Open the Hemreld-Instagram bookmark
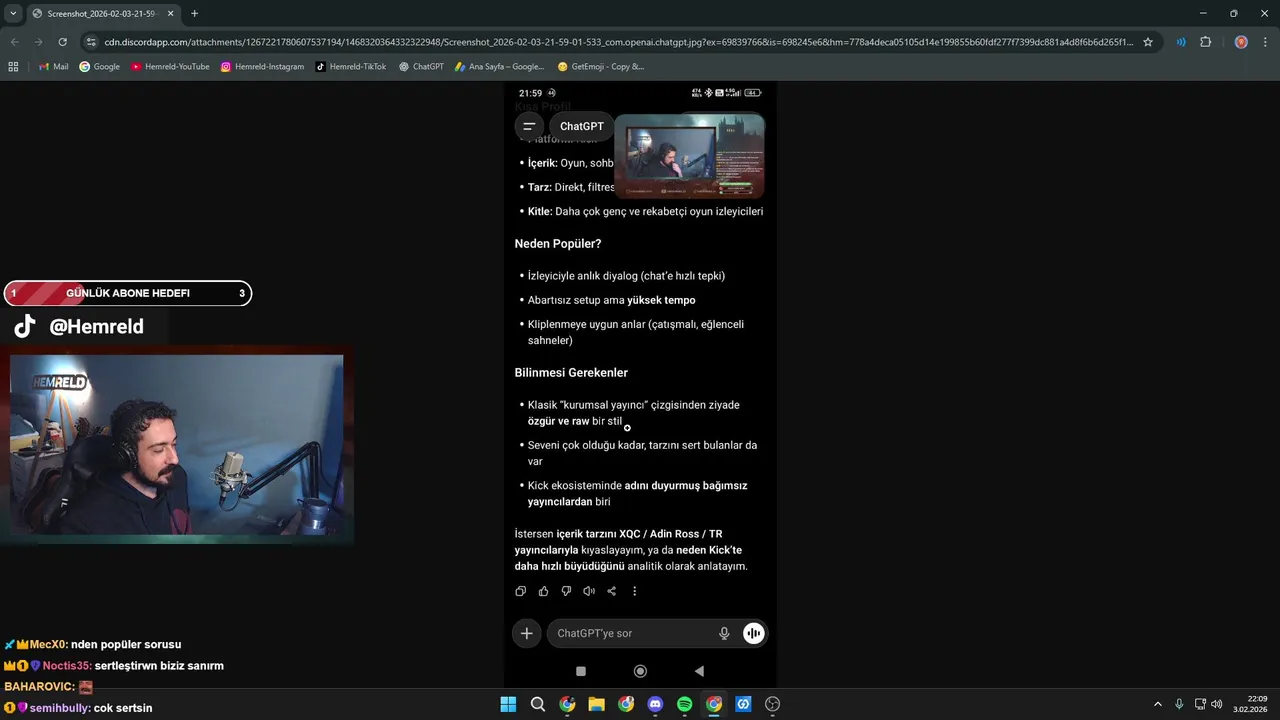Viewport: 1280px width, 720px height. click(262, 67)
